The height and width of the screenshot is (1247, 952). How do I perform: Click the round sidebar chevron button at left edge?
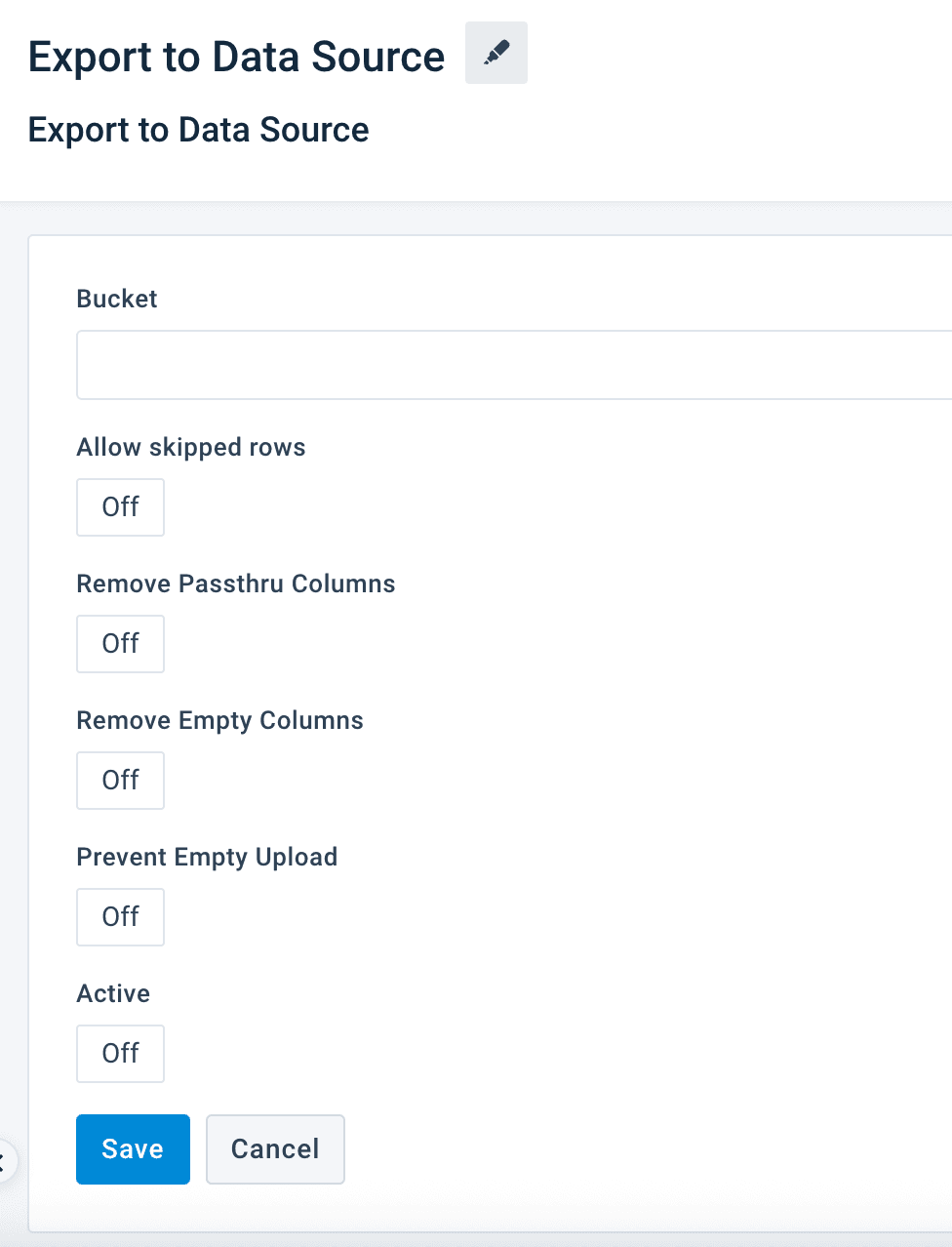click(x=4, y=1161)
